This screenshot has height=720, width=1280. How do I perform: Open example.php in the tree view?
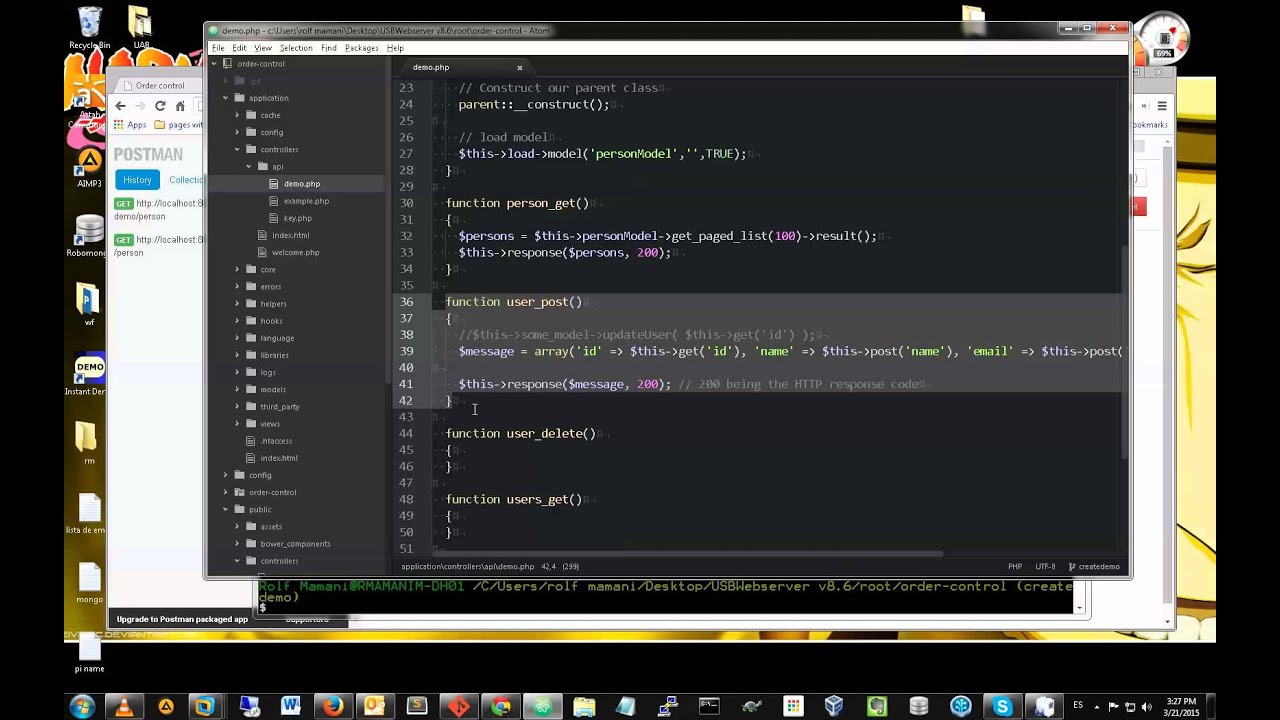pos(306,201)
